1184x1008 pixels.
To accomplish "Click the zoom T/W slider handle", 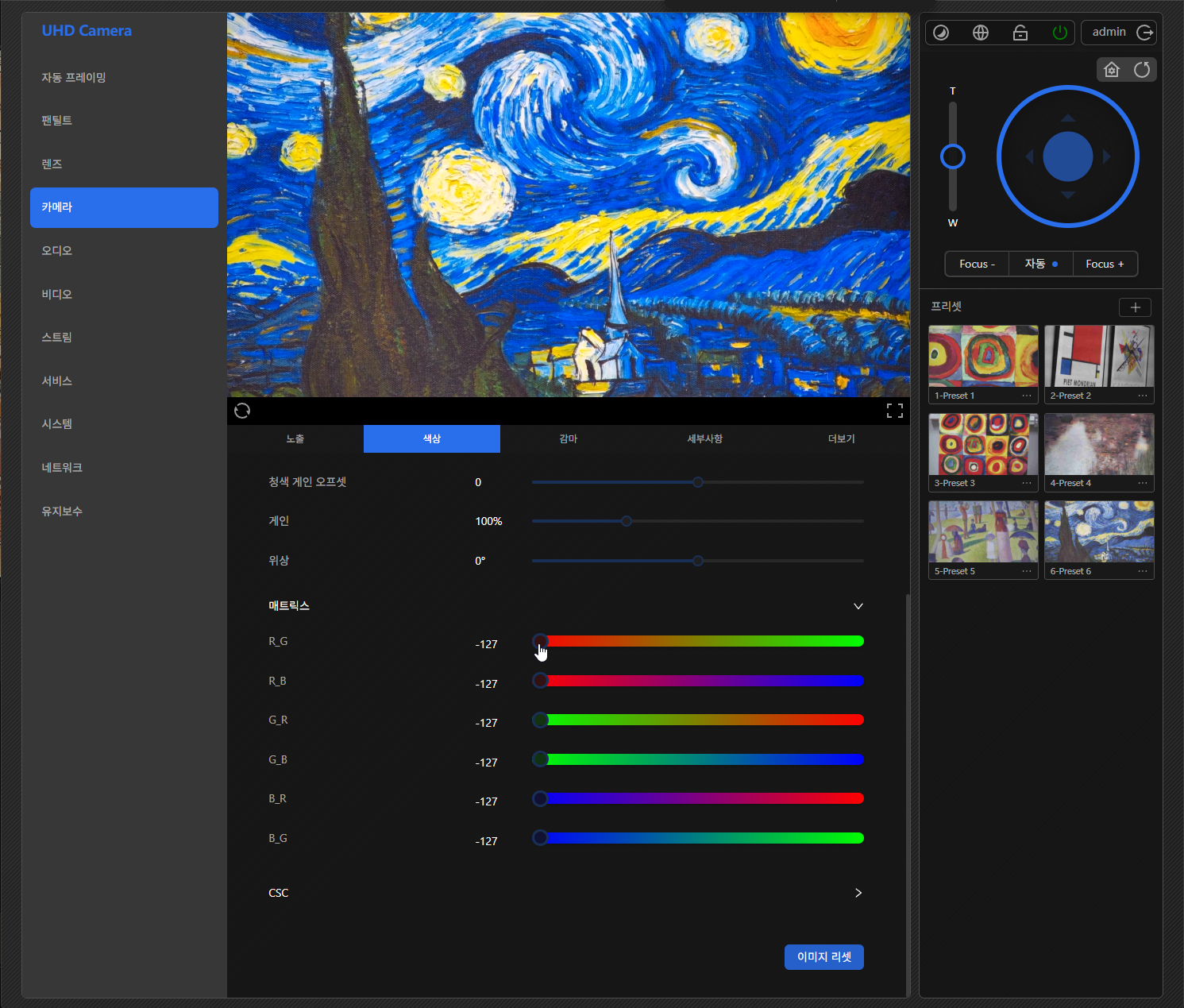I will click(953, 156).
